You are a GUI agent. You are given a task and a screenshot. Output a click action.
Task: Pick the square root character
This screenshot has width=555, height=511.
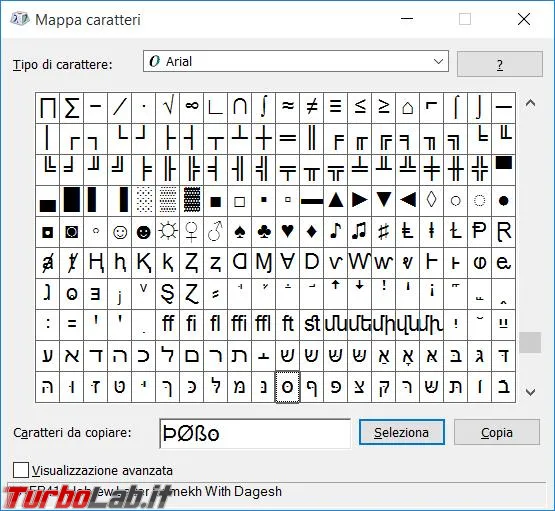coord(167,108)
